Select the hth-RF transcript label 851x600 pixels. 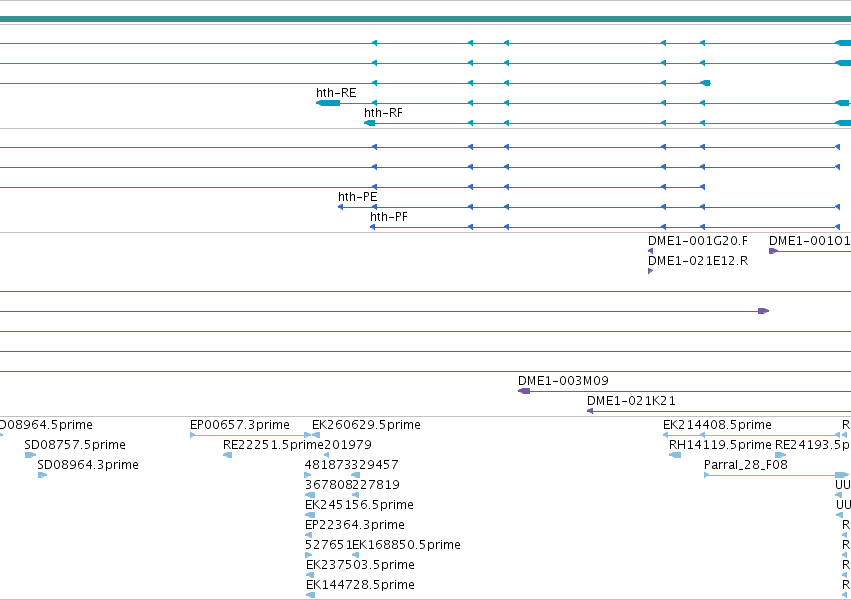(383, 113)
